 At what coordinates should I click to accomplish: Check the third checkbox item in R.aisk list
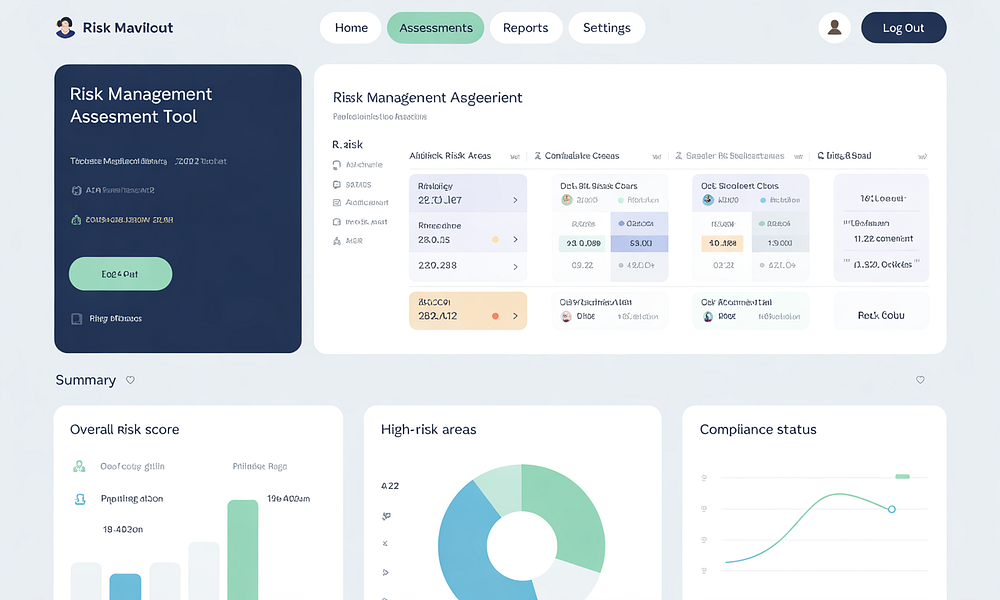(x=336, y=203)
